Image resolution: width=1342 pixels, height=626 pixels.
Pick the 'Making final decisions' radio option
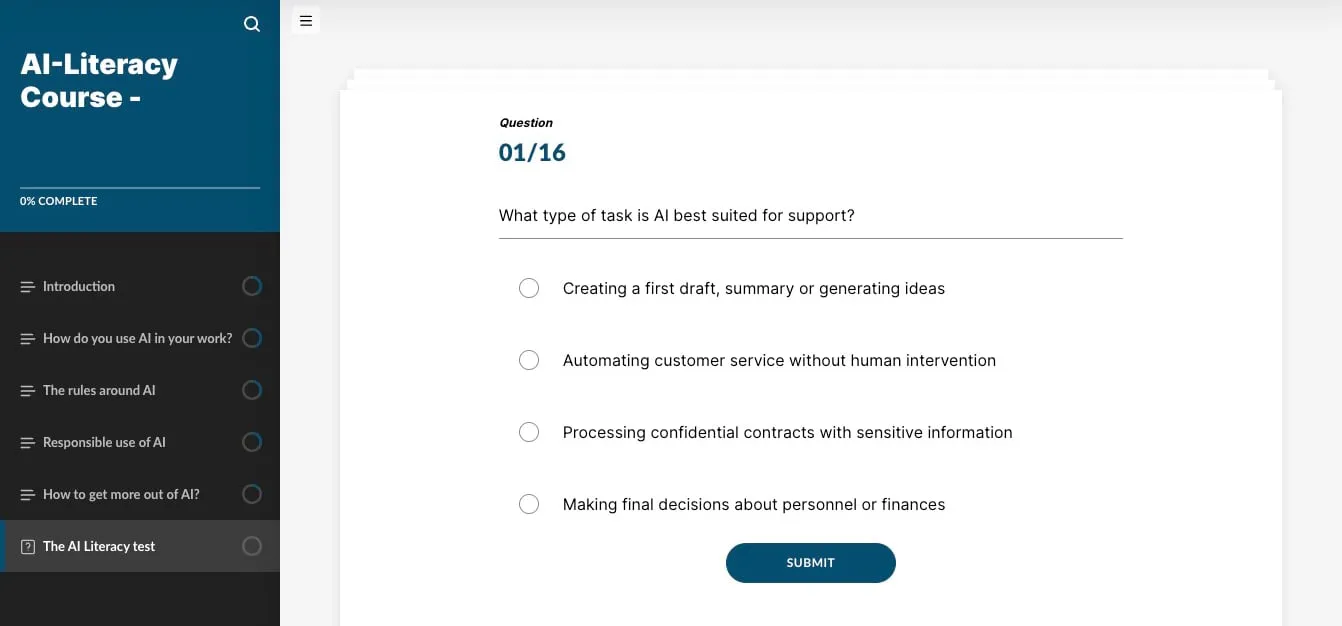point(529,504)
